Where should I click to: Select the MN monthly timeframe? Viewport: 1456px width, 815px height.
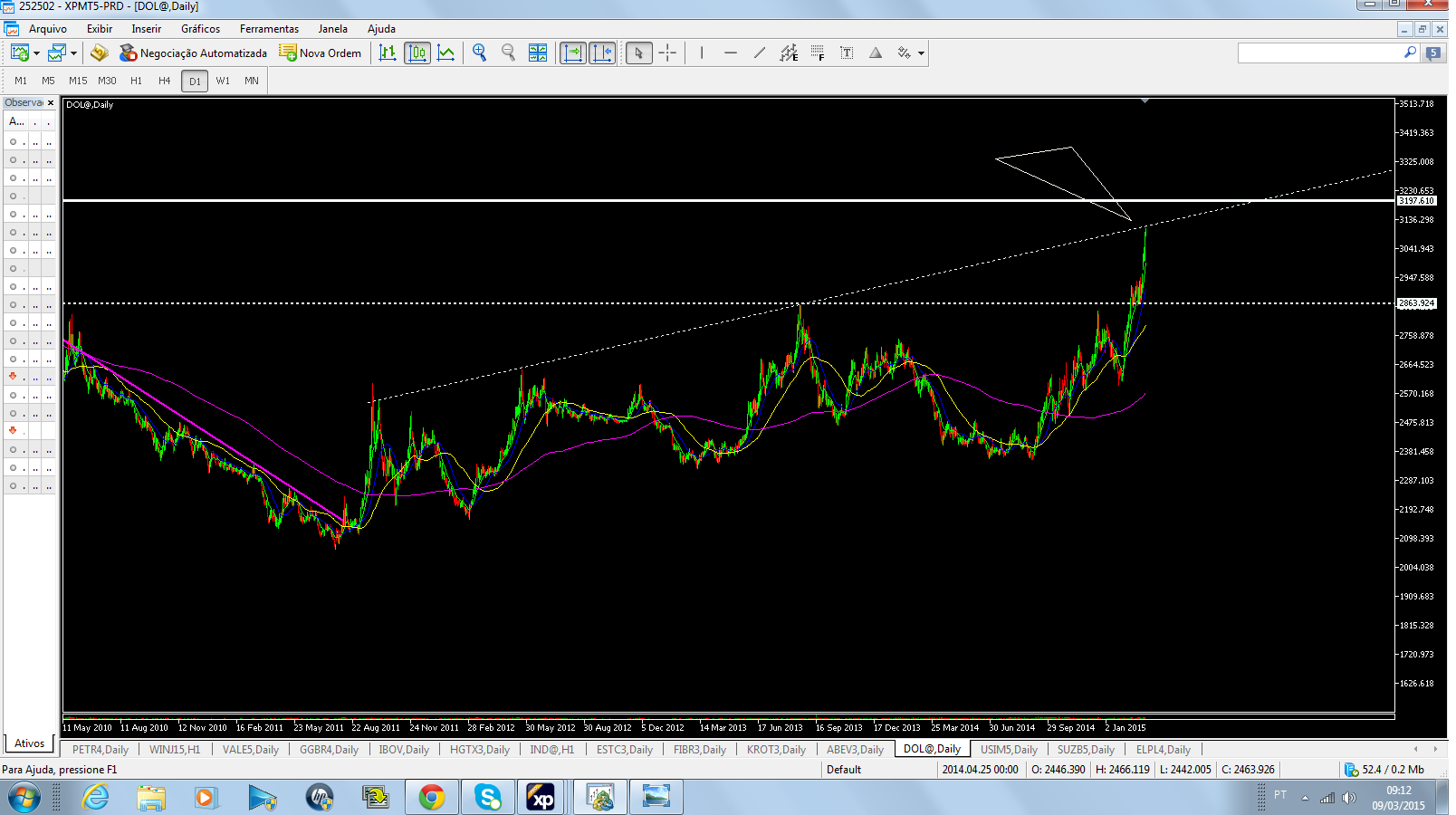click(x=252, y=81)
